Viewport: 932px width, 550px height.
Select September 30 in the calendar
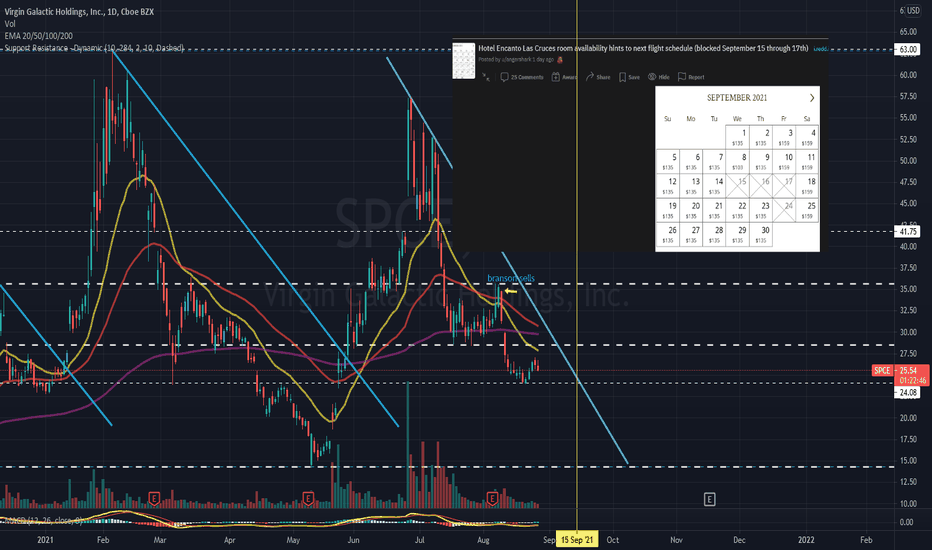coord(760,234)
